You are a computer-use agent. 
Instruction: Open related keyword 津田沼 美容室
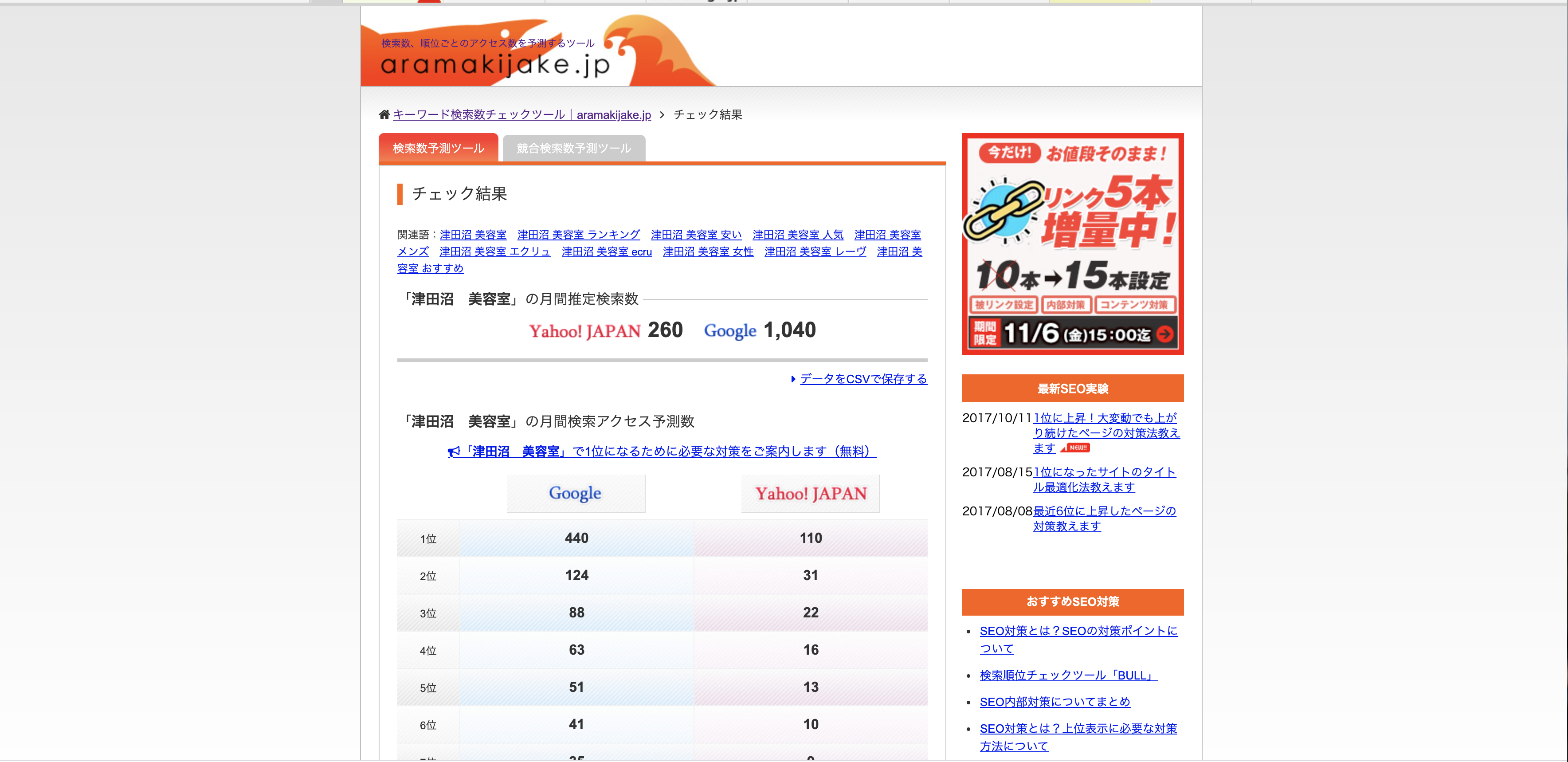click(473, 234)
